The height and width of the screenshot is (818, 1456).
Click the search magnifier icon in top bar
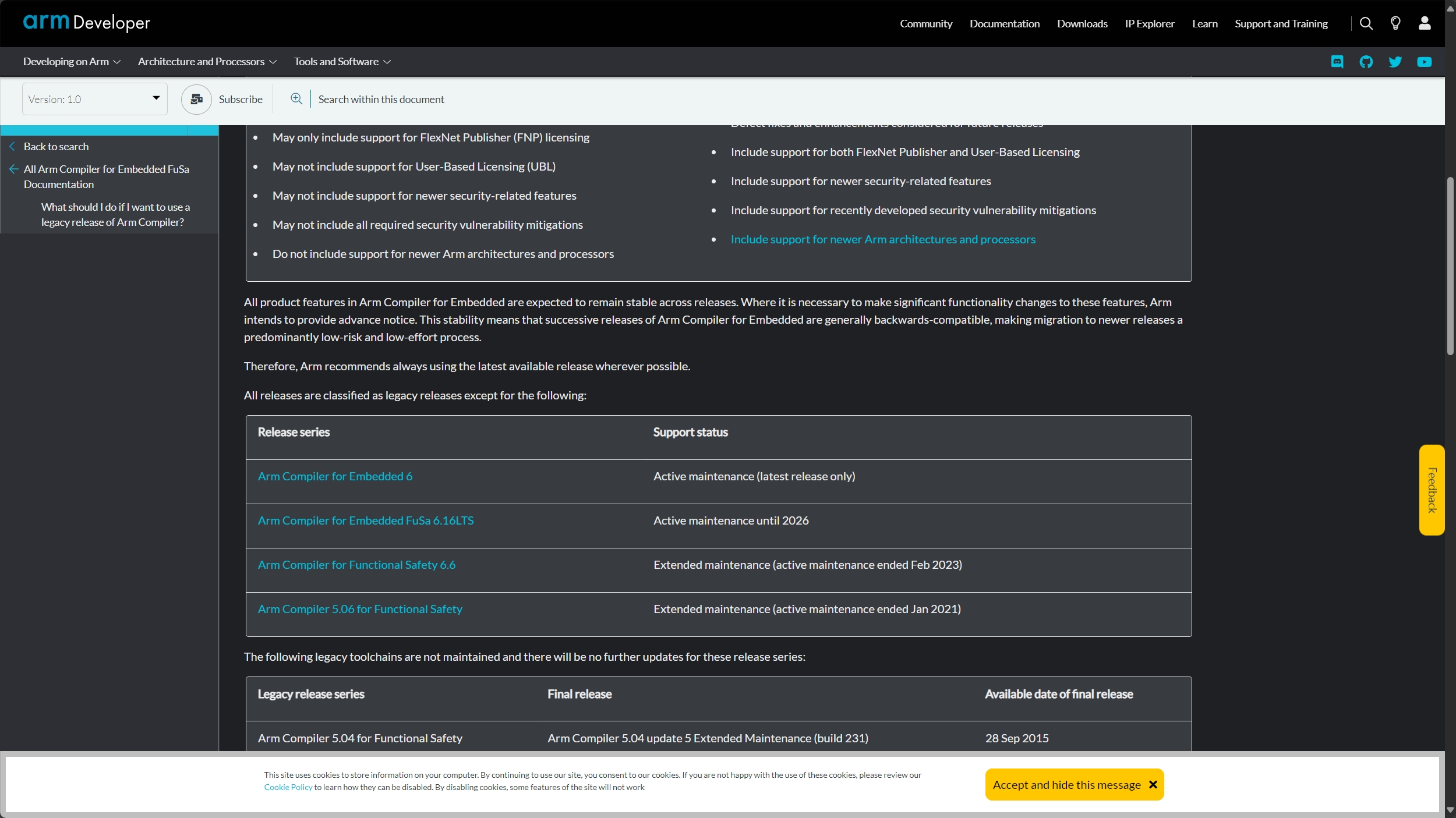pos(1366,23)
